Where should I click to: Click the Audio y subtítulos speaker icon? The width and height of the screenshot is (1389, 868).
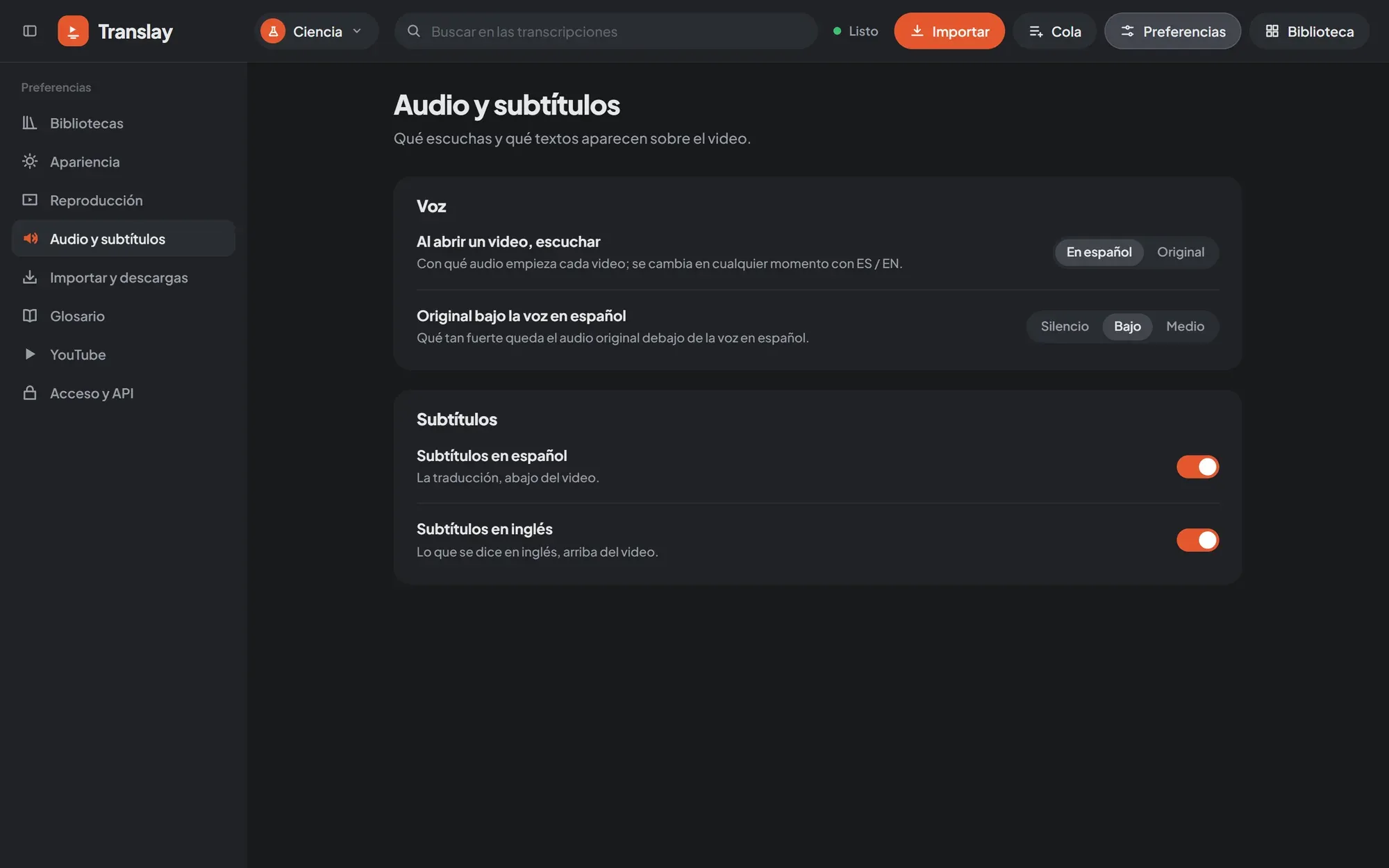click(30, 239)
